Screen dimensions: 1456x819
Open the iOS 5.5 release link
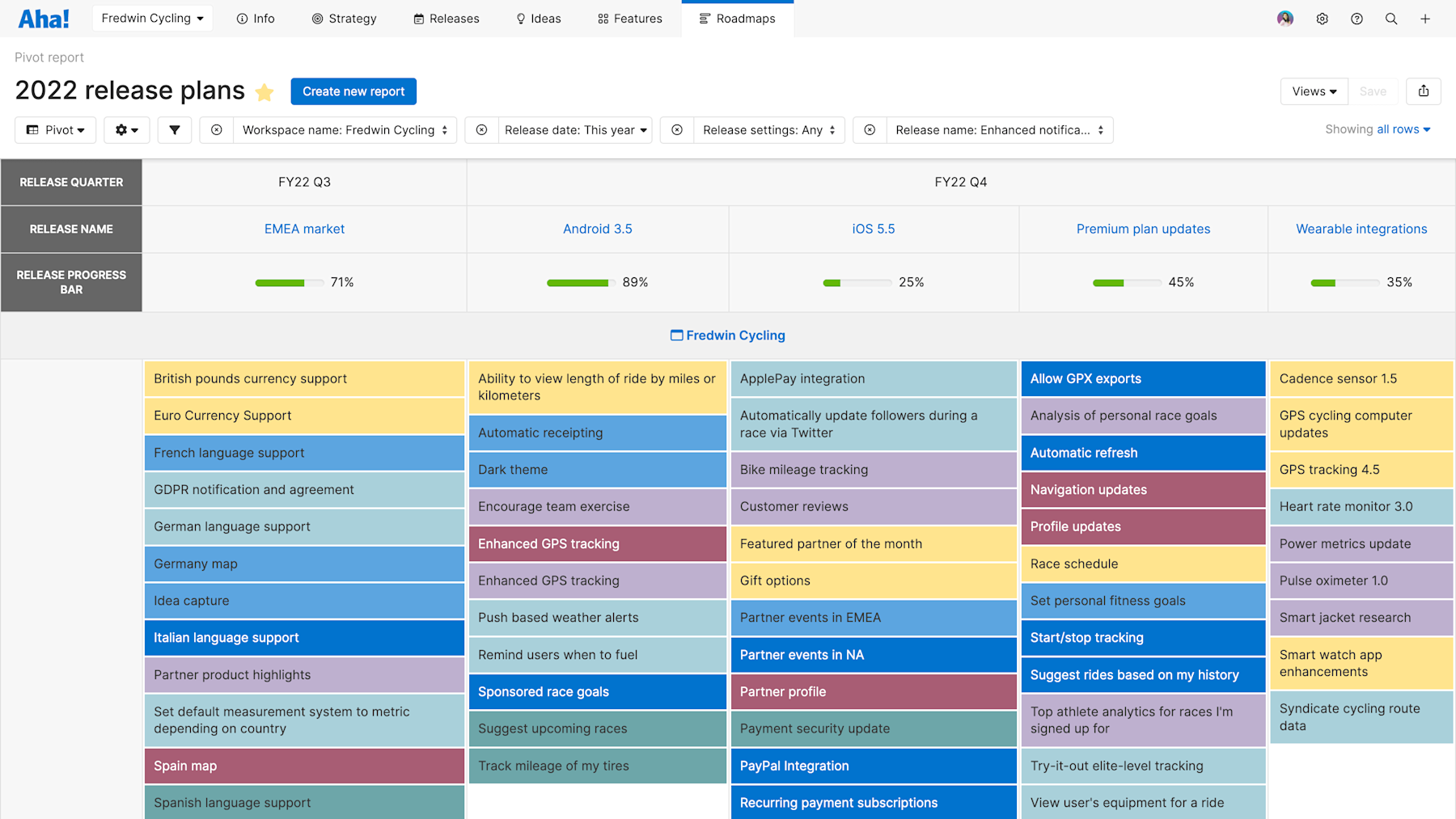click(x=874, y=229)
